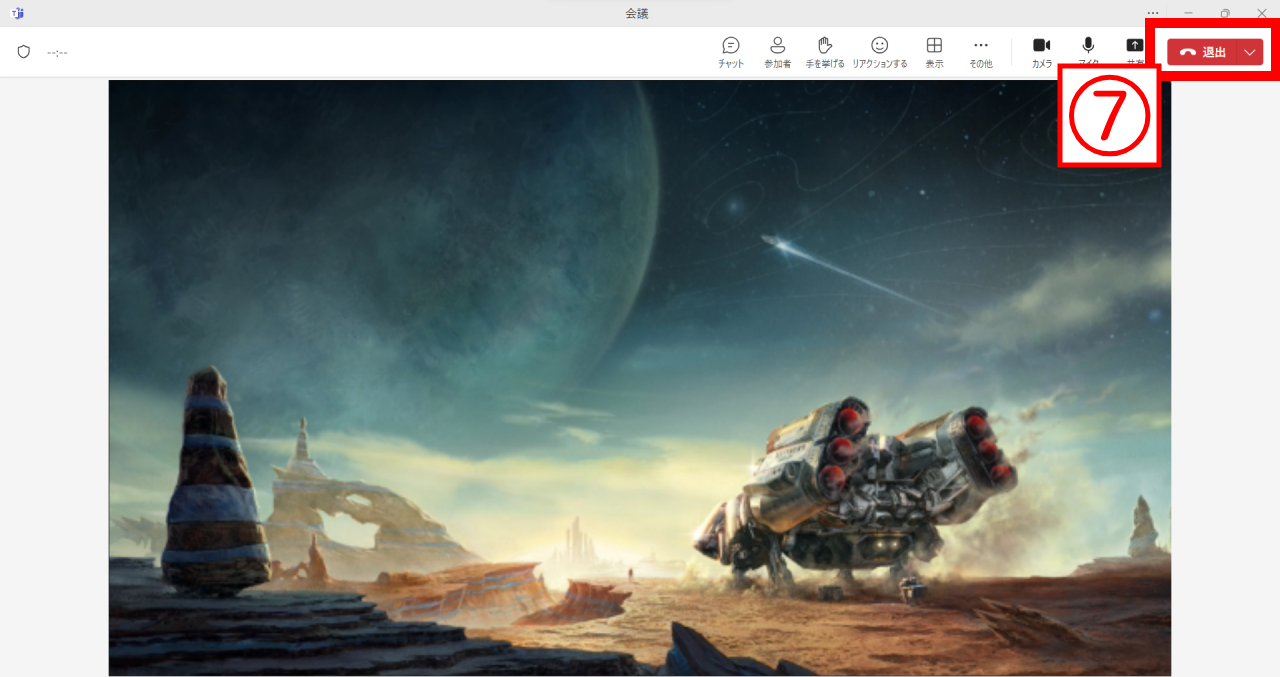Open the title bar ellipsis menu

[1153, 13]
